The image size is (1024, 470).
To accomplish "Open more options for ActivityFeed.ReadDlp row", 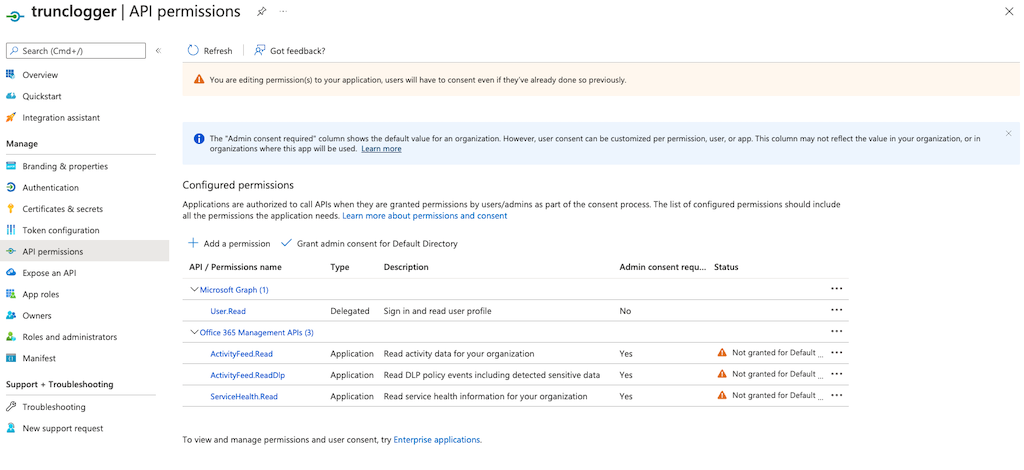I will (x=837, y=375).
